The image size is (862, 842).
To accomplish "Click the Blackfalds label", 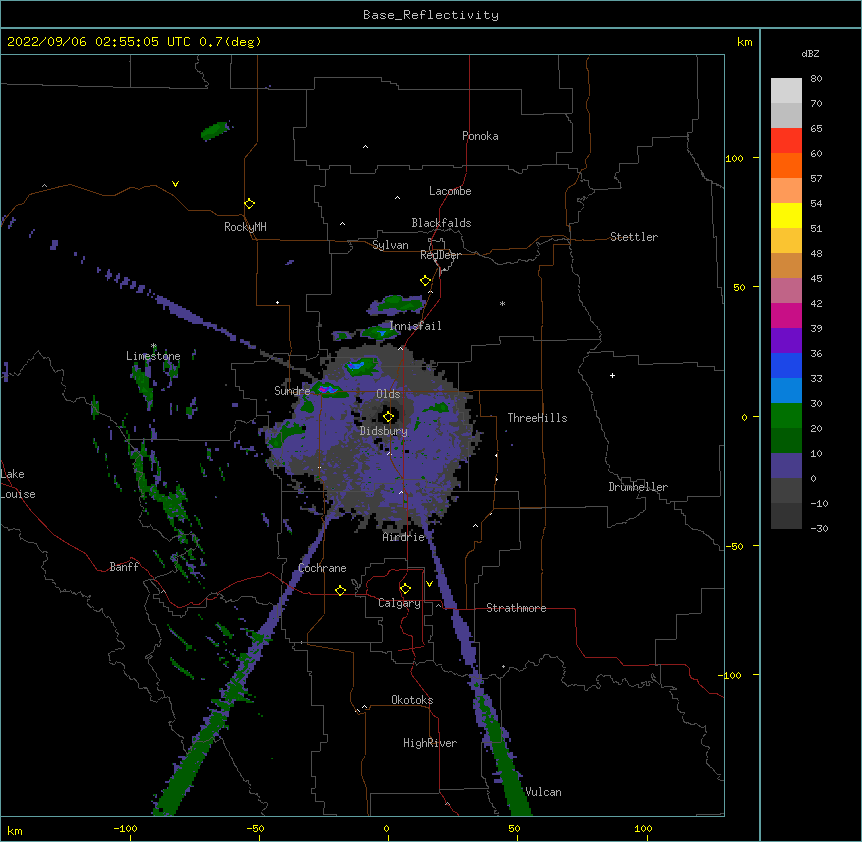I will [441, 223].
